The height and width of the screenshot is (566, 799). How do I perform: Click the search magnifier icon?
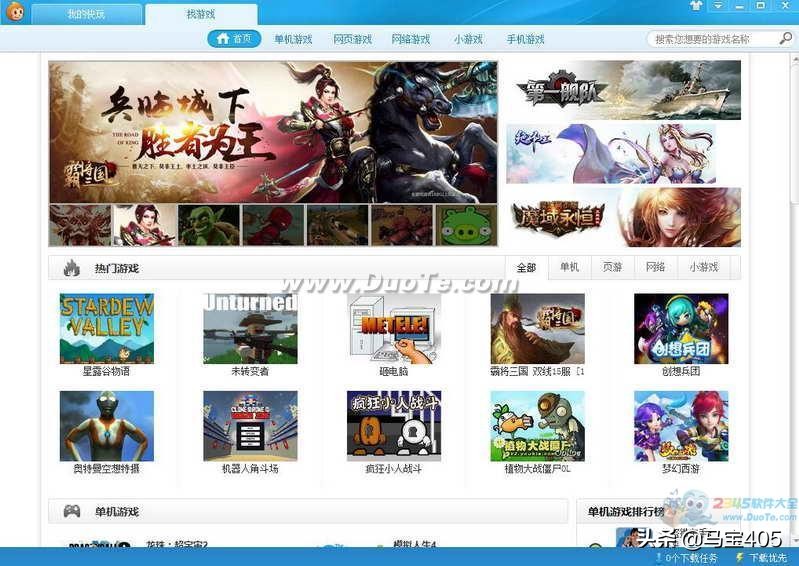coord(785,38)
